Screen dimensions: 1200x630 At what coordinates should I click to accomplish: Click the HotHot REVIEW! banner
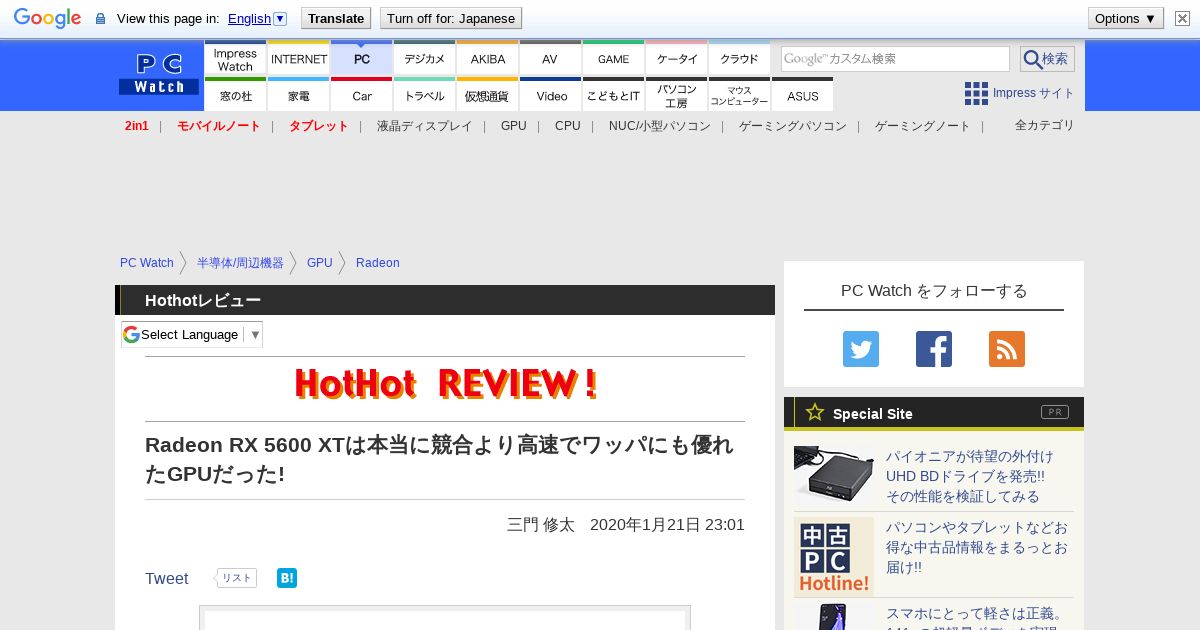(x=445, y=384)
